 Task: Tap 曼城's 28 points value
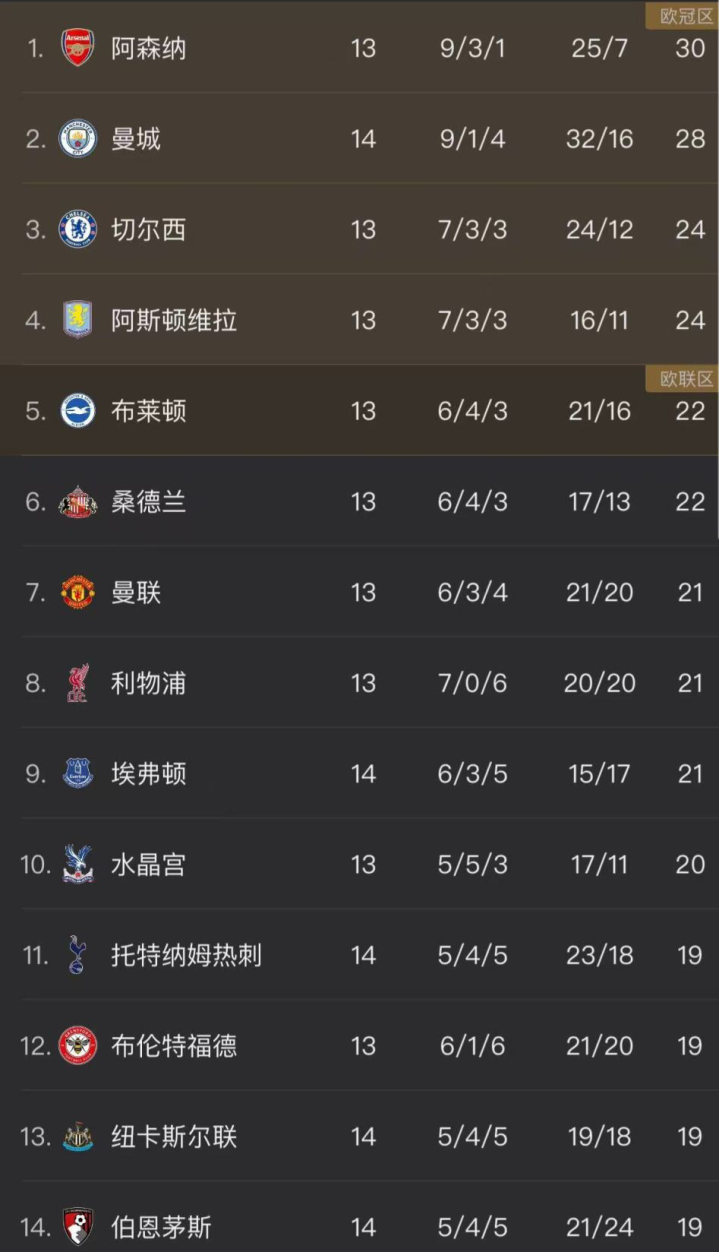[x=690, y=139]
